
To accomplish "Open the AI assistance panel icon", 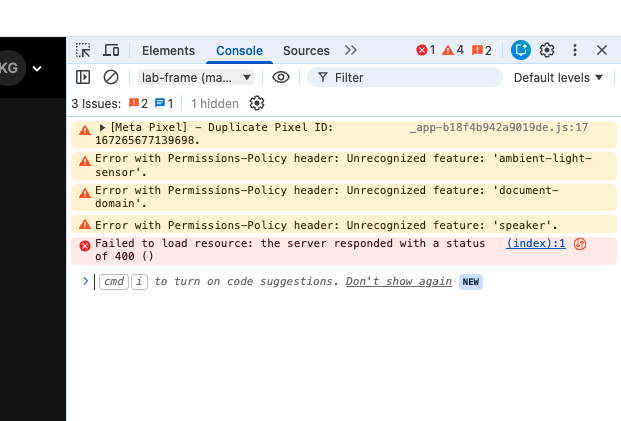I will [520, 50].
